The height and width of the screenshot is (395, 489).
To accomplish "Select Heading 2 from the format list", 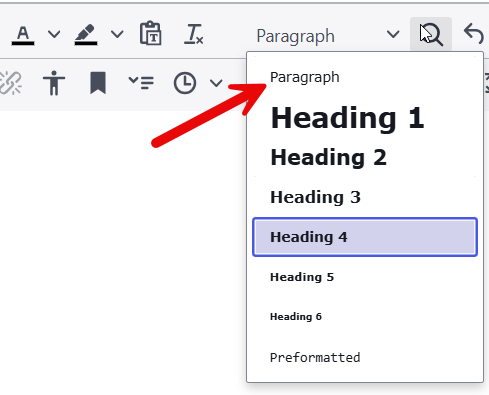I will click(365, 157).
